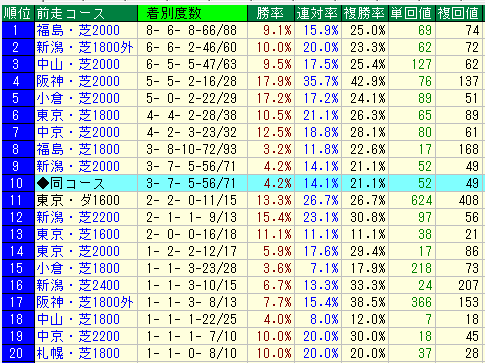Viewport: 485px width, 363px height.
Task: Open the 阪神・芝1800外 course link
Action: [85, 303]
